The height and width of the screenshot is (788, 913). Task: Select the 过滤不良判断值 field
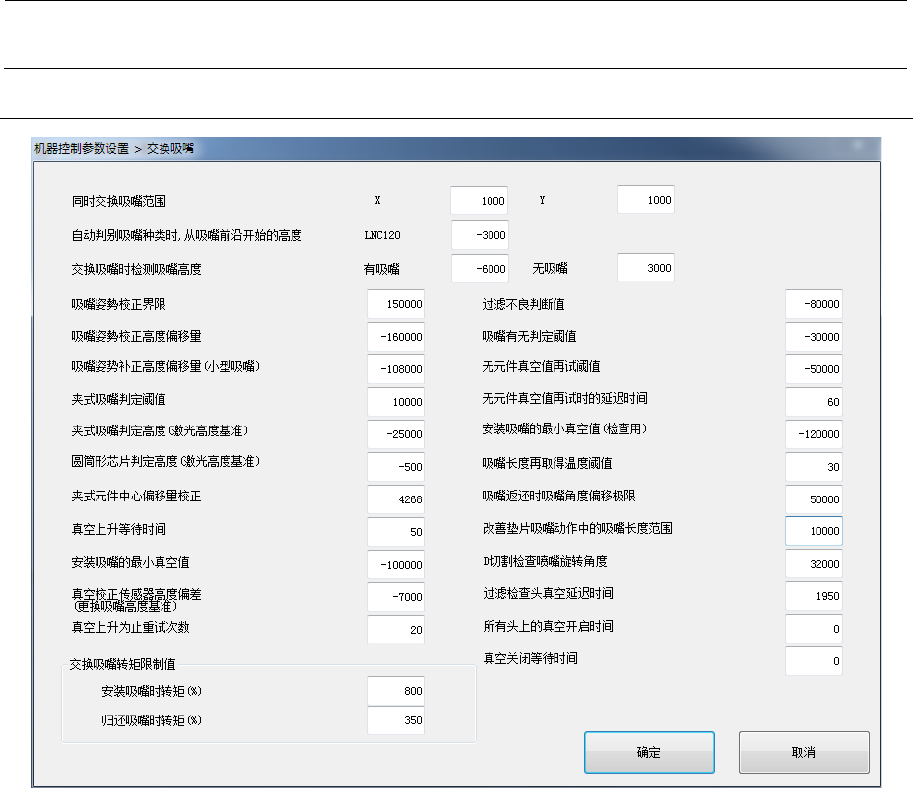813,304
